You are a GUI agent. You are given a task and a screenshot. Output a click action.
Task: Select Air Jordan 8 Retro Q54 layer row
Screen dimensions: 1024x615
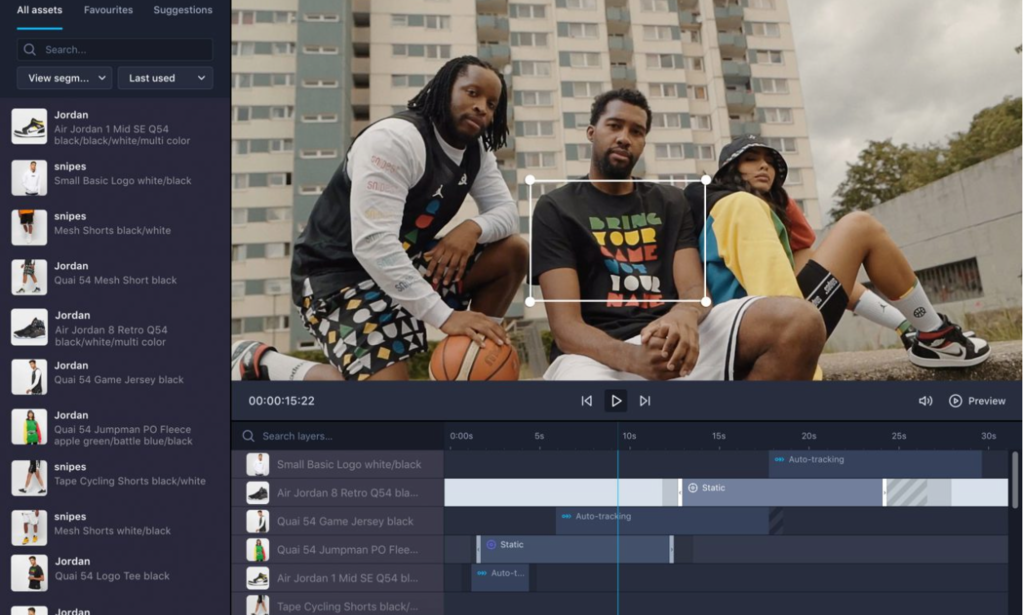338,493
